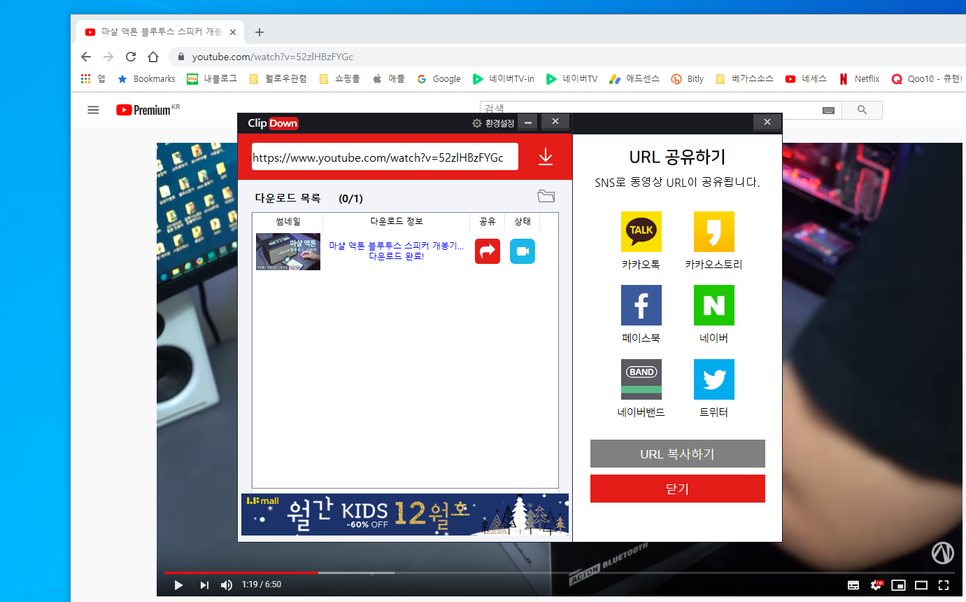The width and height of the screenshot is (966, 602).
Task: Click the red 닫기 button
Action: [x=677, y=489]
